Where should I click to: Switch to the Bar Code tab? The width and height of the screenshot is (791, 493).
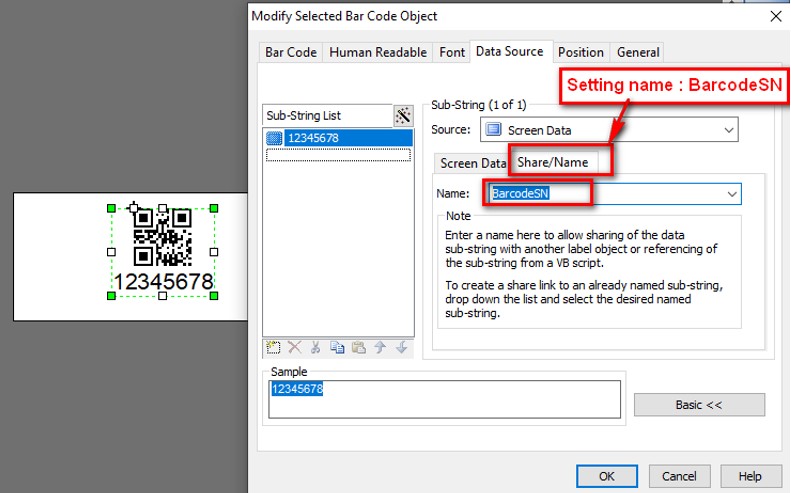point(291,52)
